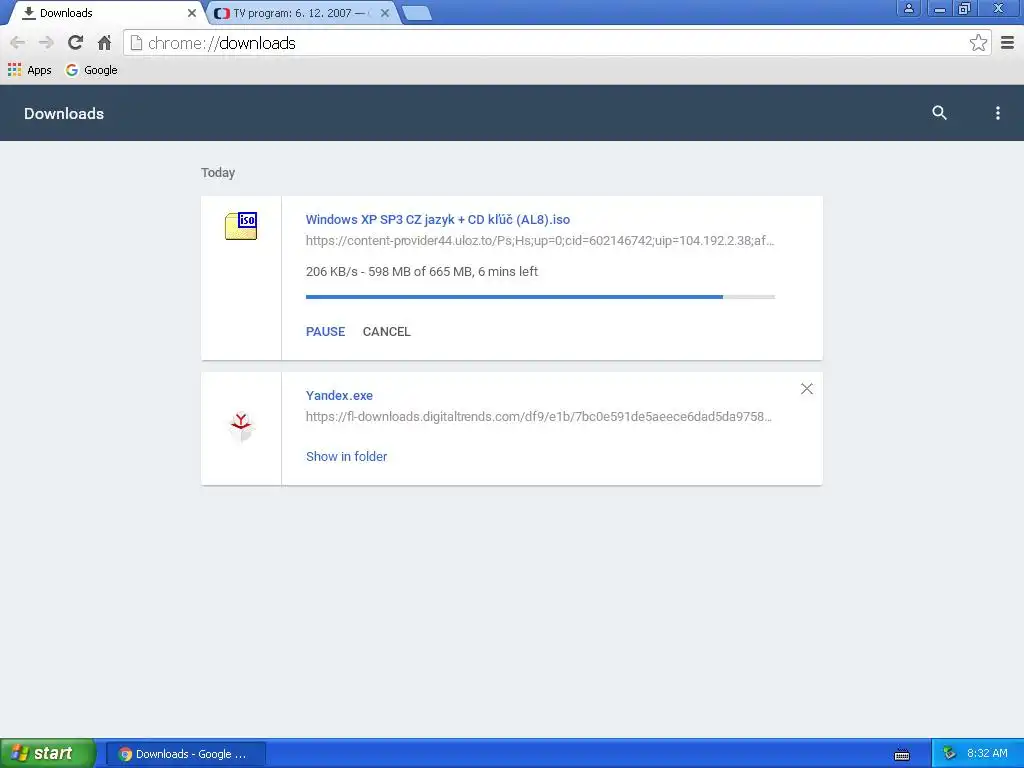
Task: Reload the downloads page
Action: [x=75, y=43]
